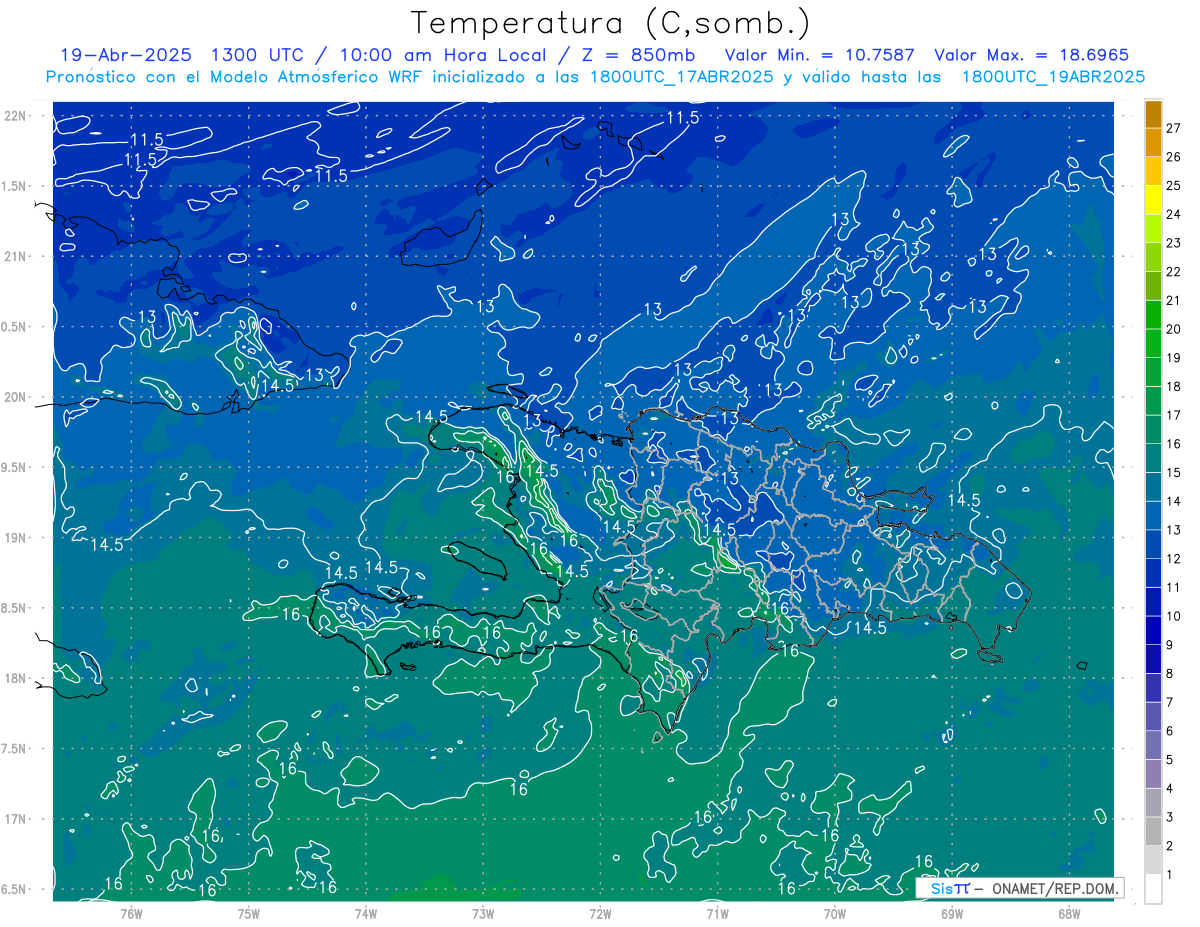Click the '24' value on the color scale
1200x927 pixels.
pyautogui.click(x=1174, y=214)
